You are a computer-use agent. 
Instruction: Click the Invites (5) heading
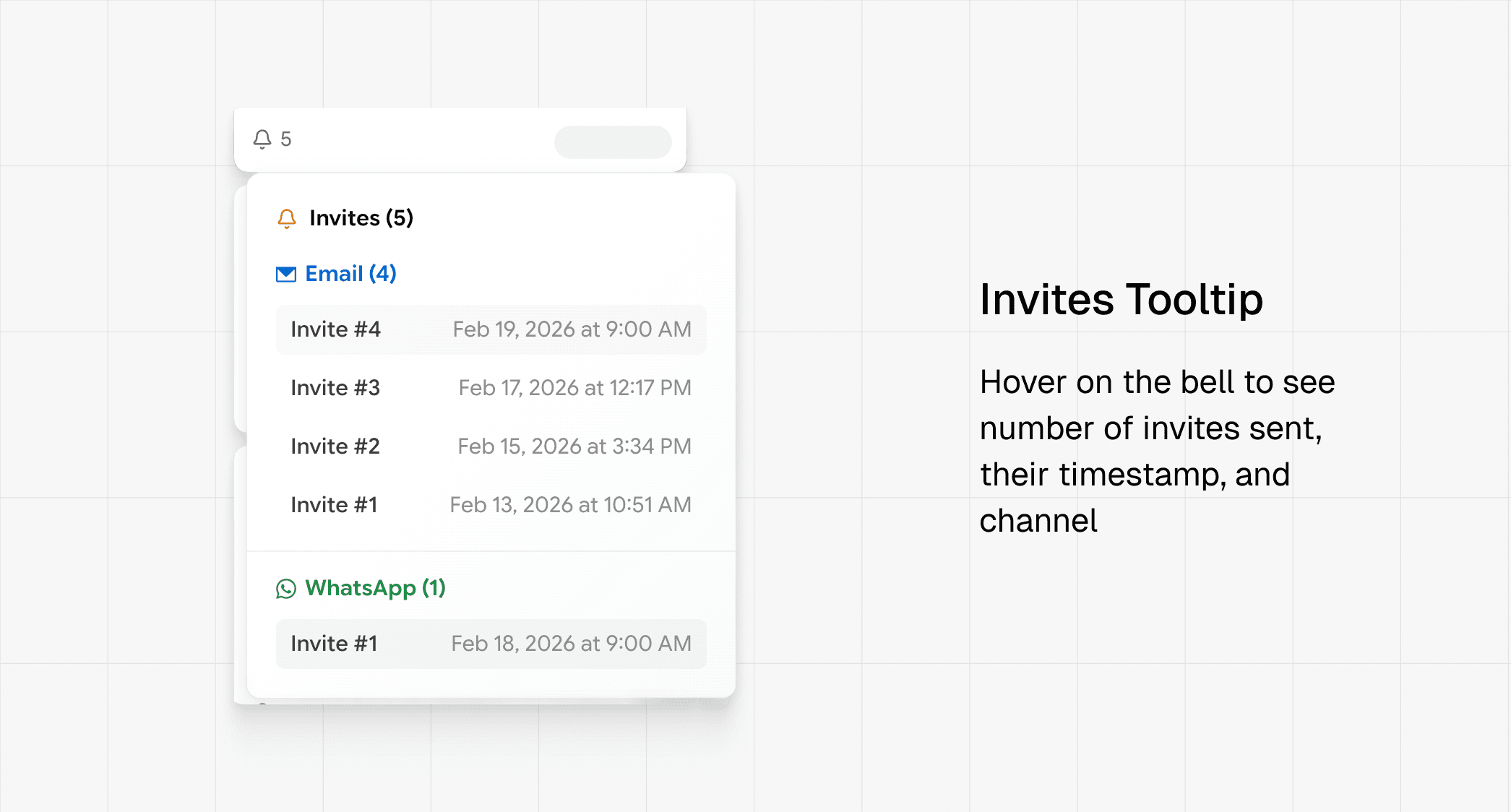pyautogui.click(x=361, y=218)
